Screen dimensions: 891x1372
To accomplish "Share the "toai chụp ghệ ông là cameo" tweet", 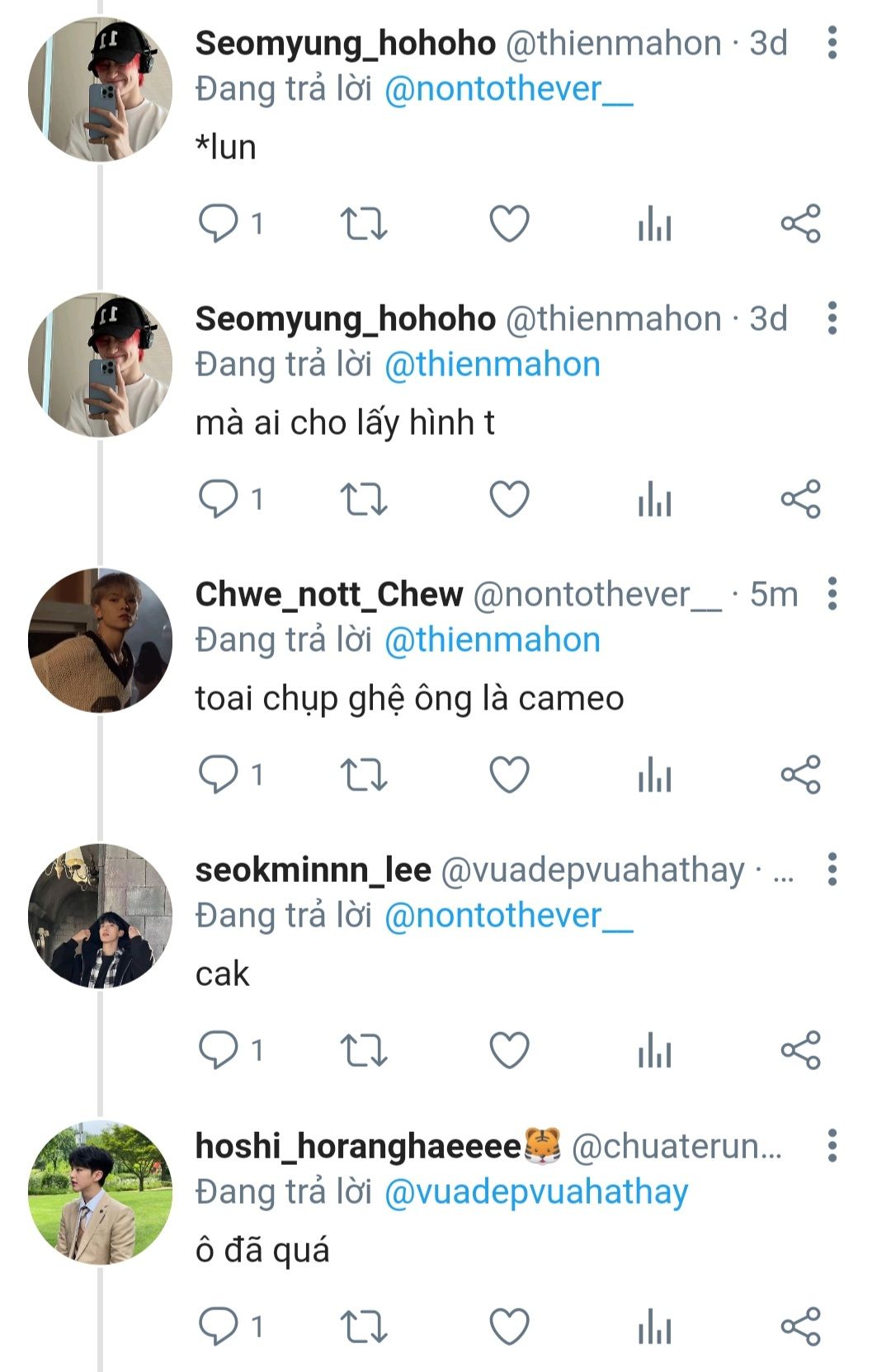I will tap(800, 775).
